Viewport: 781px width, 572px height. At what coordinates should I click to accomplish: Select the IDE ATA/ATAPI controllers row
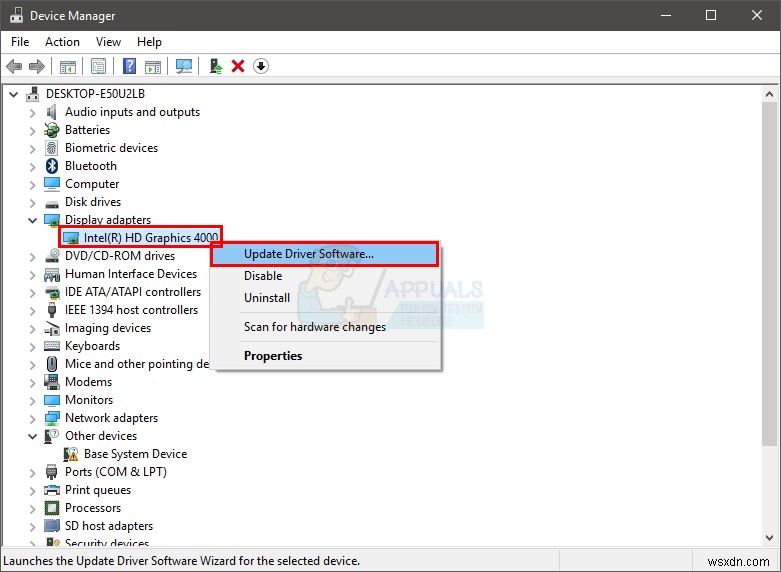click(x=133, y=292)
